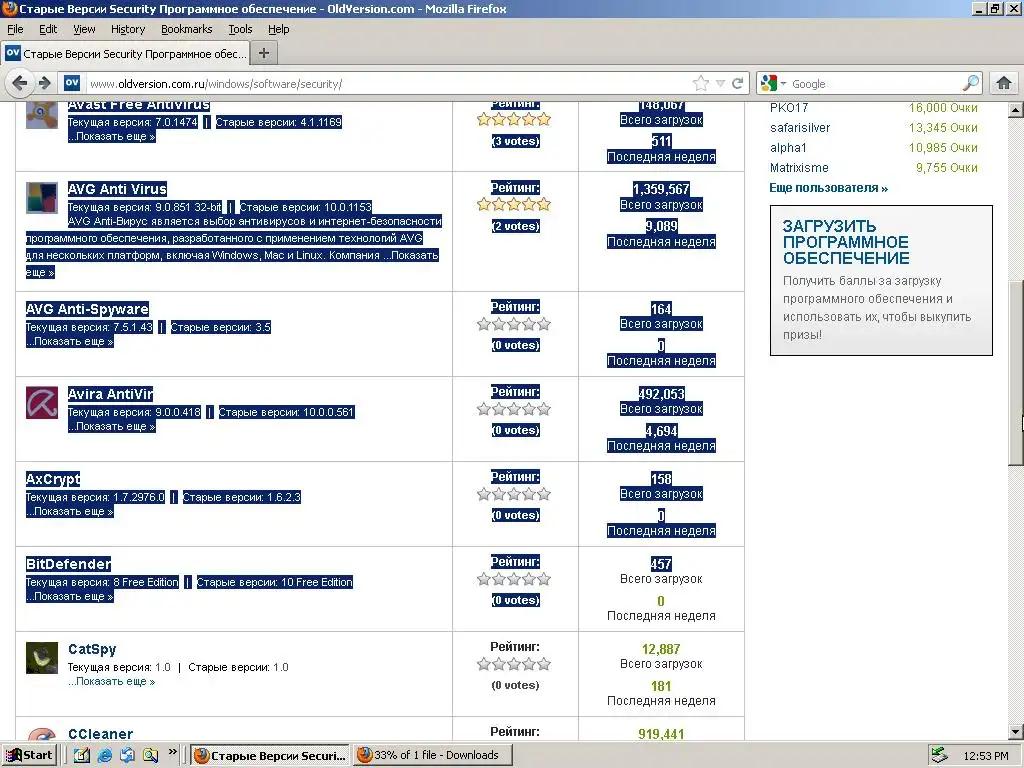Open the ЗАГРУЗИТЬ ПРОГРАММНОЕ ОБЕСПЕЧЕНИЕ box
1024x768 pixels.
point(882,280)
